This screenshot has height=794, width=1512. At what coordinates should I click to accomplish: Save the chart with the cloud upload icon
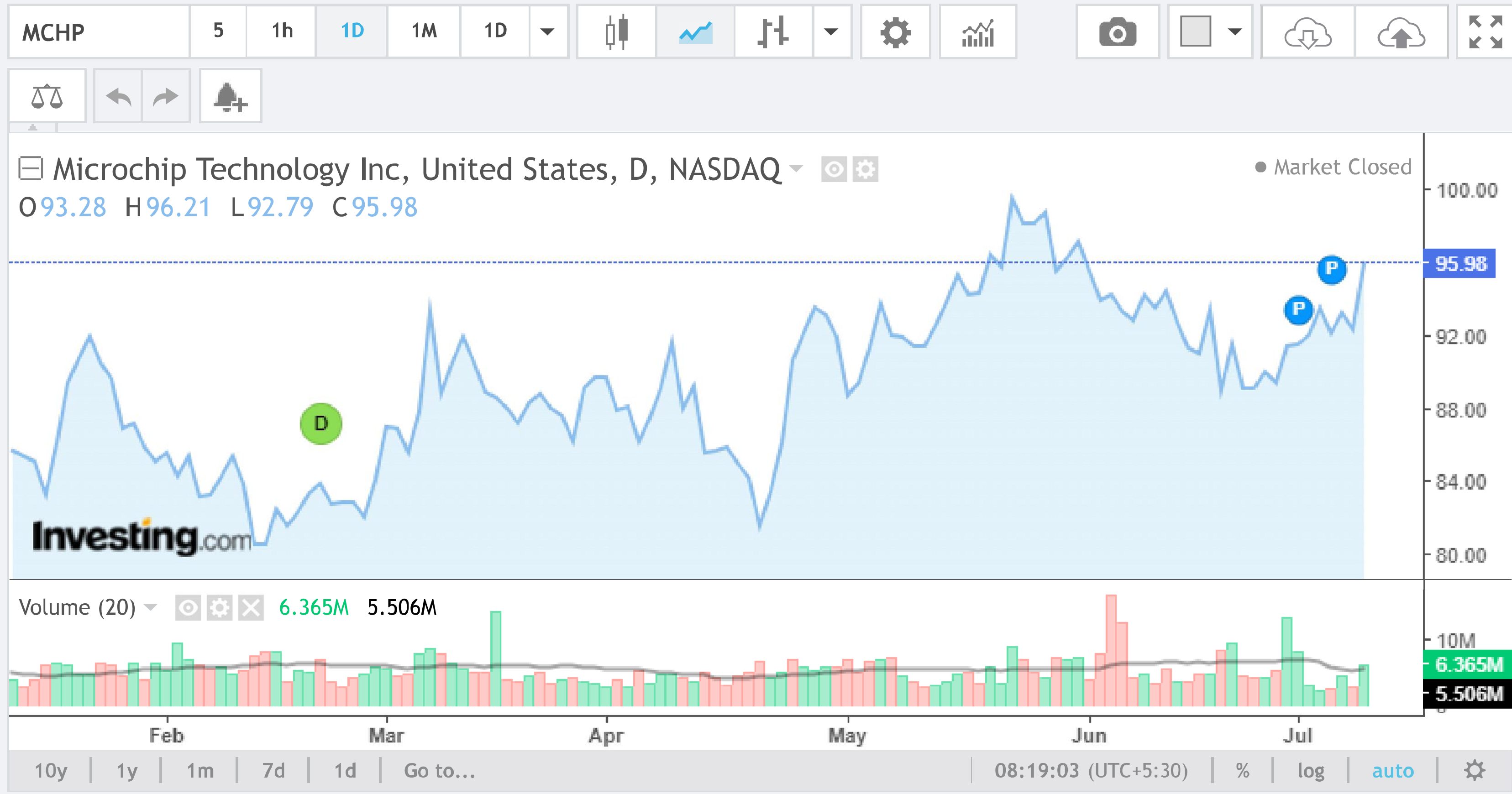1401,31
